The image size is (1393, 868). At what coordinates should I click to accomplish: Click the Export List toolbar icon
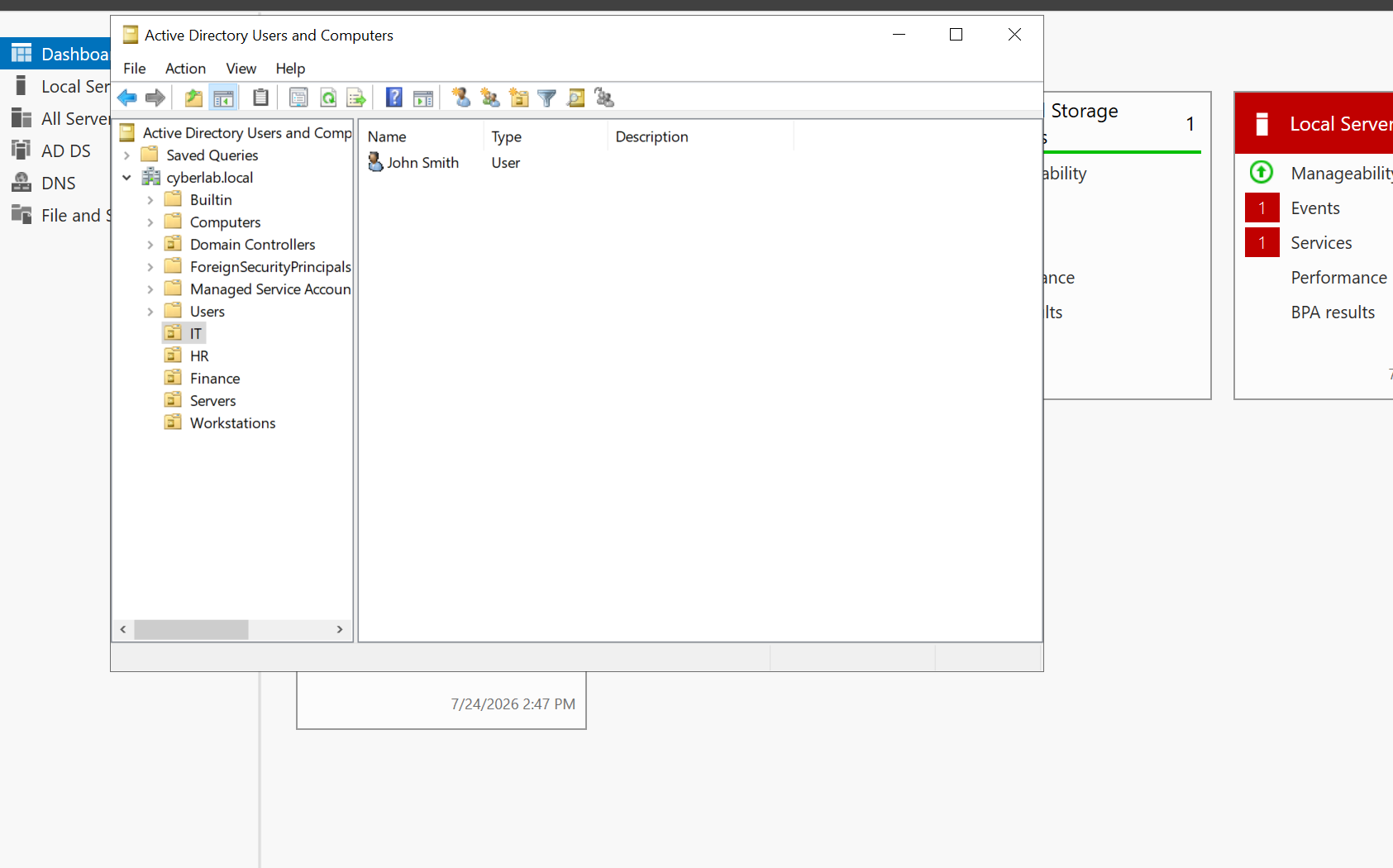coord(356,98)
